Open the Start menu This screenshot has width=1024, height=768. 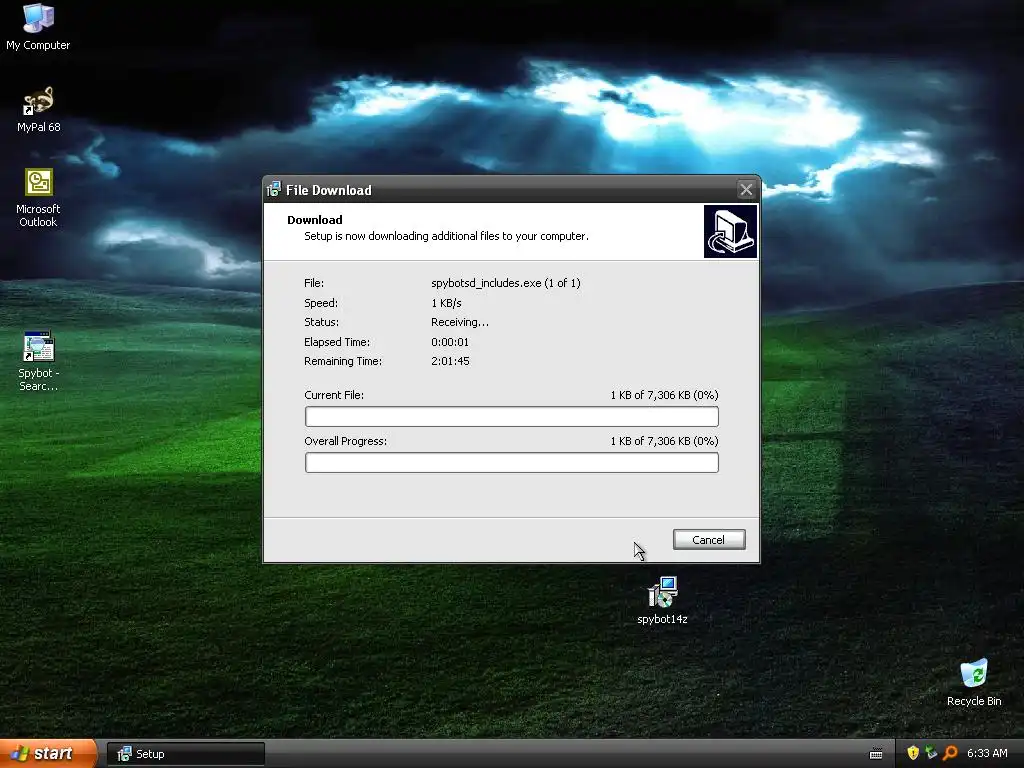click(48, 754)
